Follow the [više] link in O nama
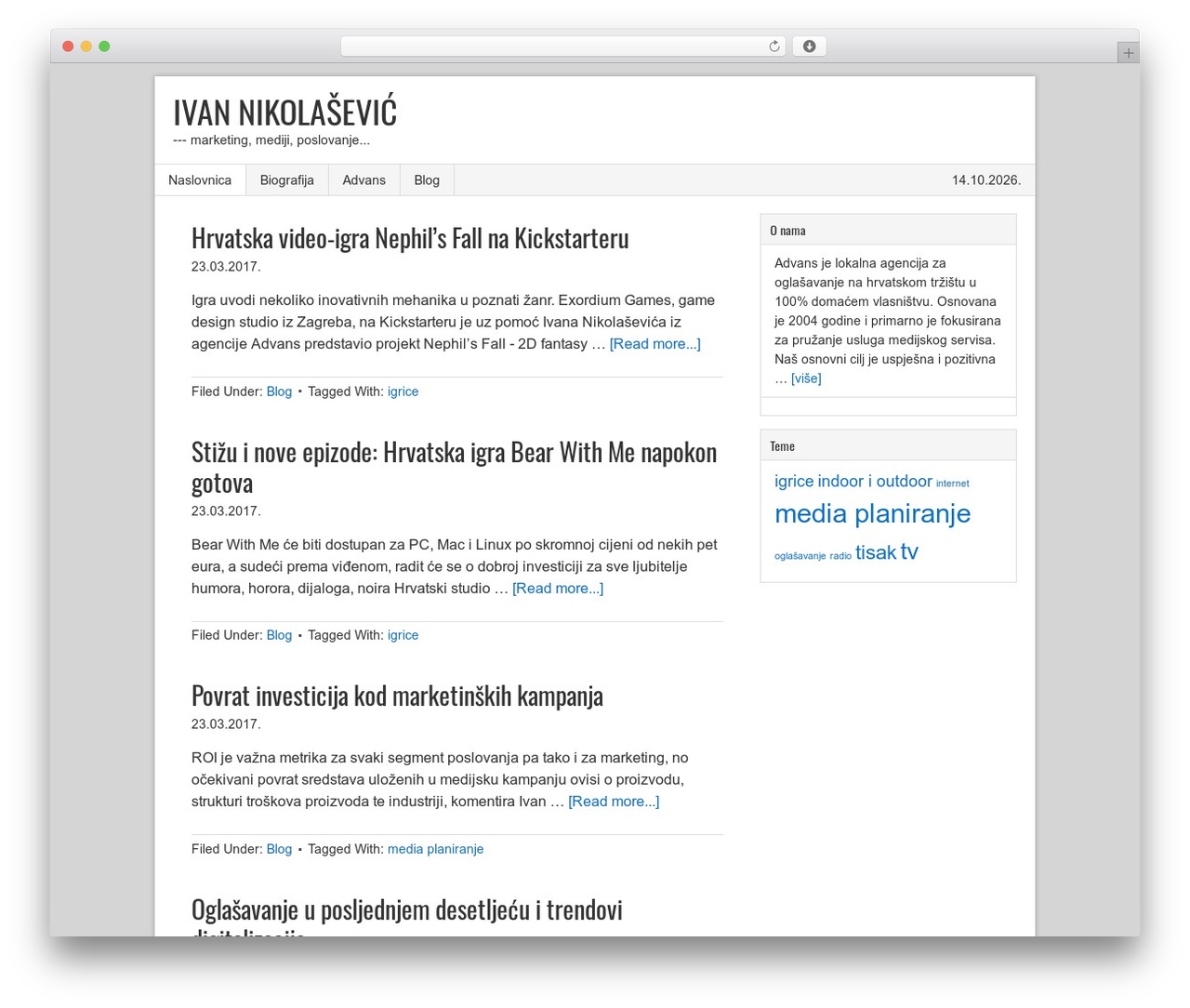 click(806, 378)
